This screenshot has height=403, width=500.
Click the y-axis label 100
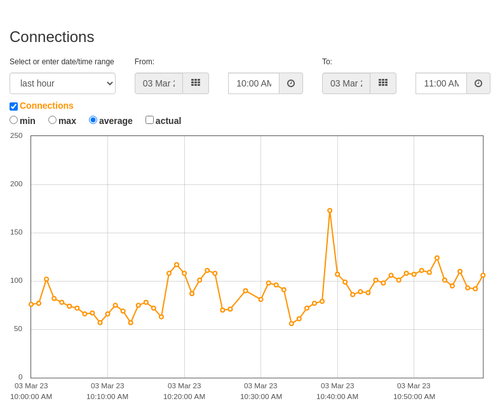16,281
